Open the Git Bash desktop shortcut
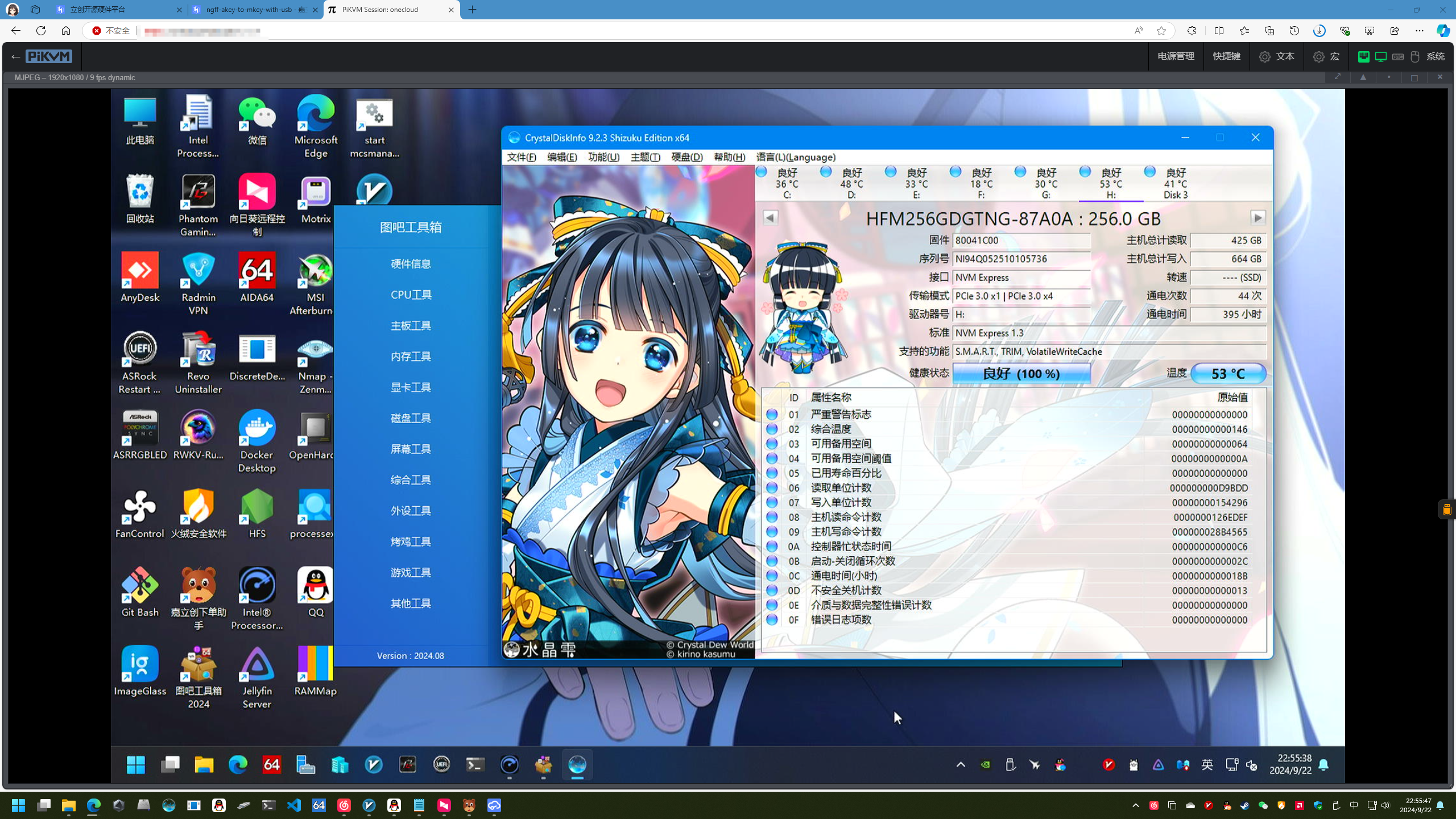1456x819 pixels. pos(140,592)
